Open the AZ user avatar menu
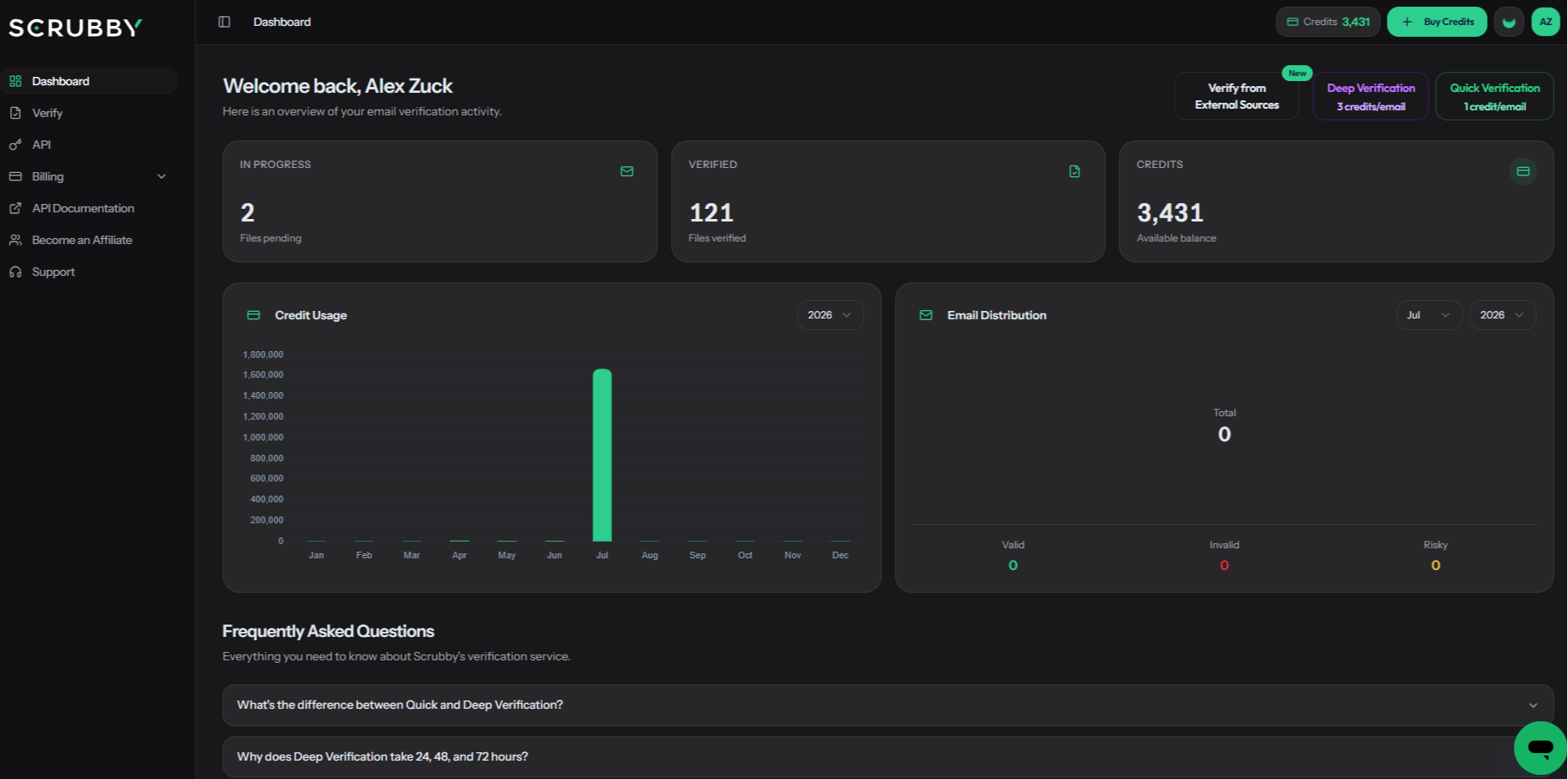Image resolution: width=1568 pixels, height=779 pixels. point(1545,22)
